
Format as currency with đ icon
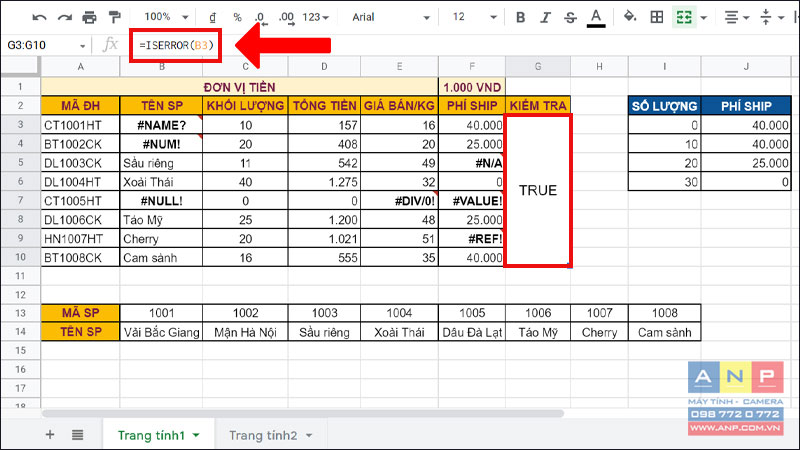pos(212,17)
